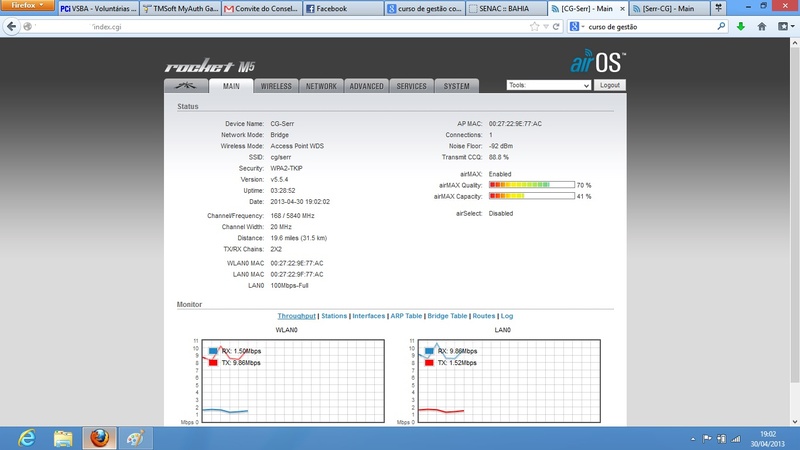Switch to SENAC :: BAHIA browser tab
The height and width of the screenshot is (450, 800).
pos(506,9)
